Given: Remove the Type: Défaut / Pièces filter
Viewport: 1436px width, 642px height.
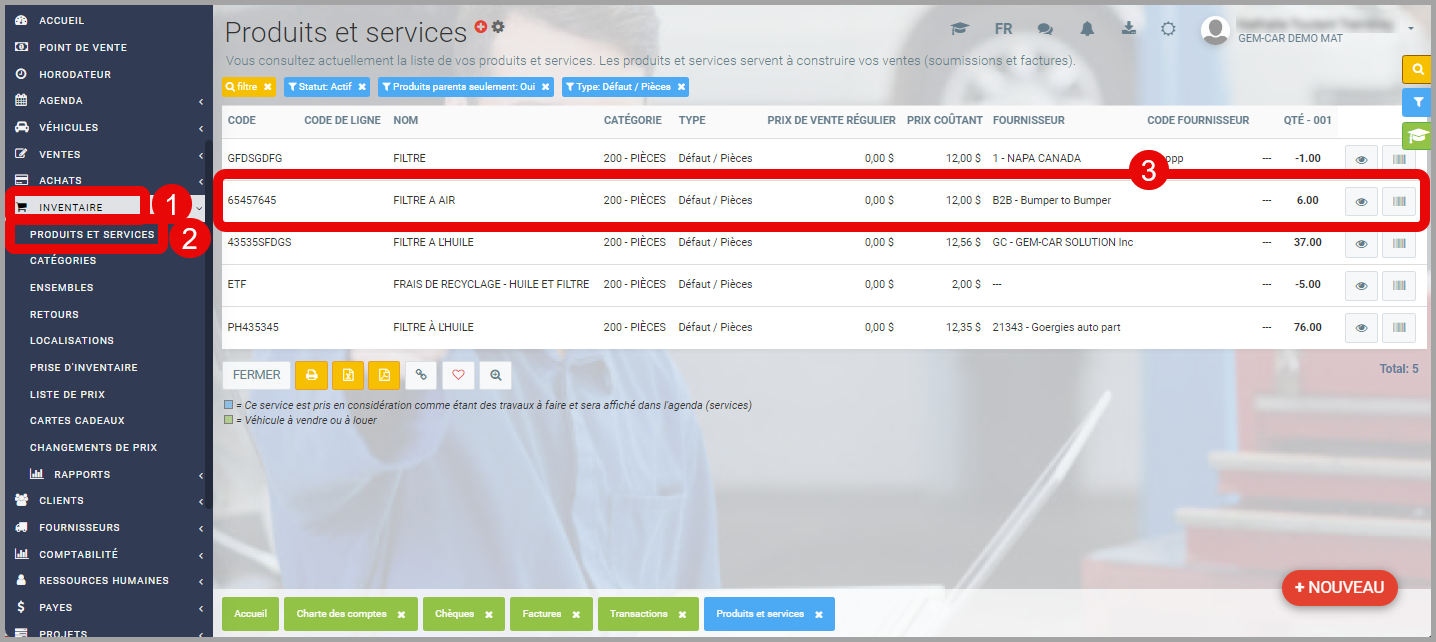Looking at the screenshot, I should point(681,87).
